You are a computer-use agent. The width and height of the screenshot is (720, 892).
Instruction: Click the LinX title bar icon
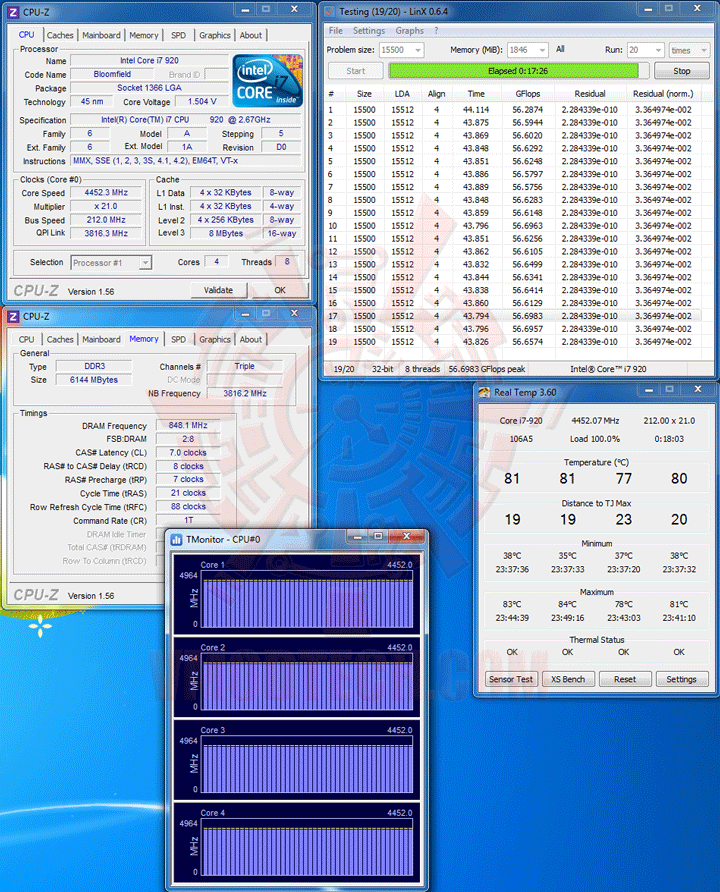tap(329, 11)
